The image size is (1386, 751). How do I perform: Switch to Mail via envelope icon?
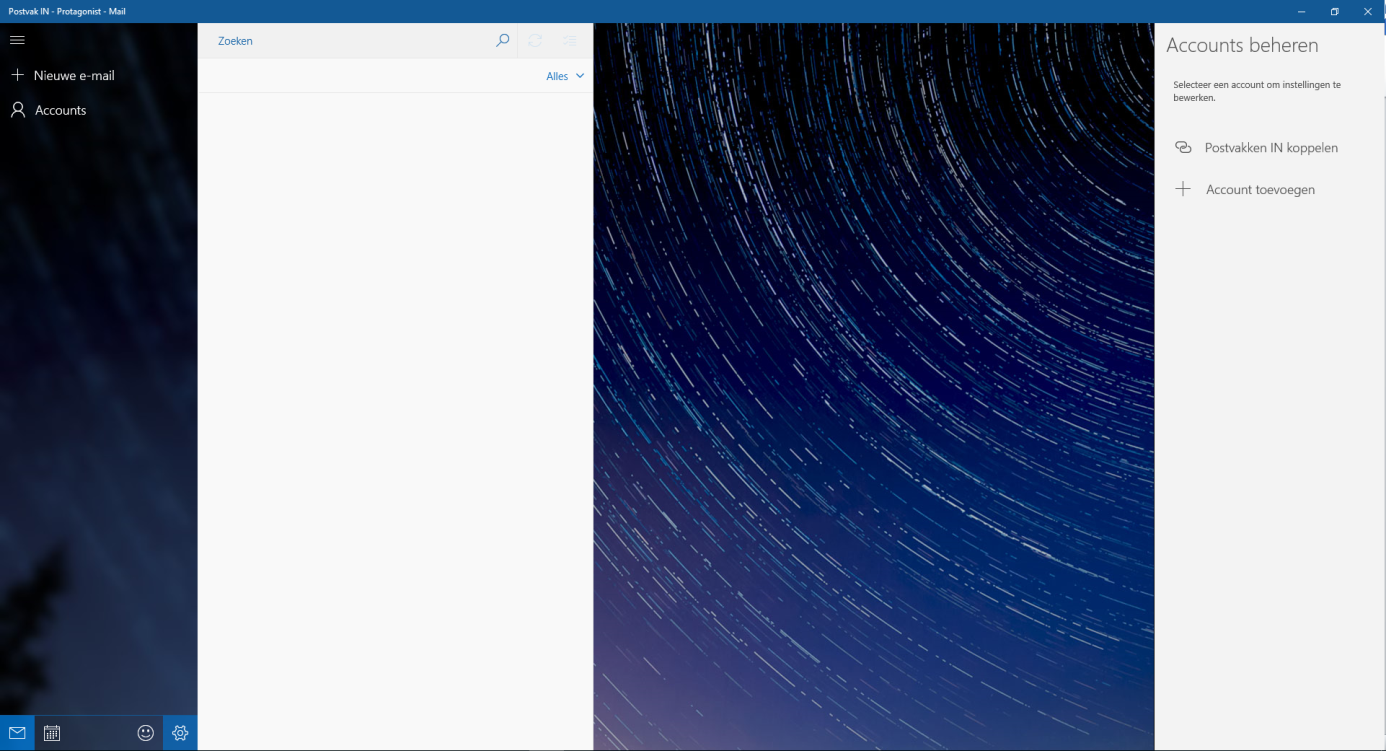point(17,733)
